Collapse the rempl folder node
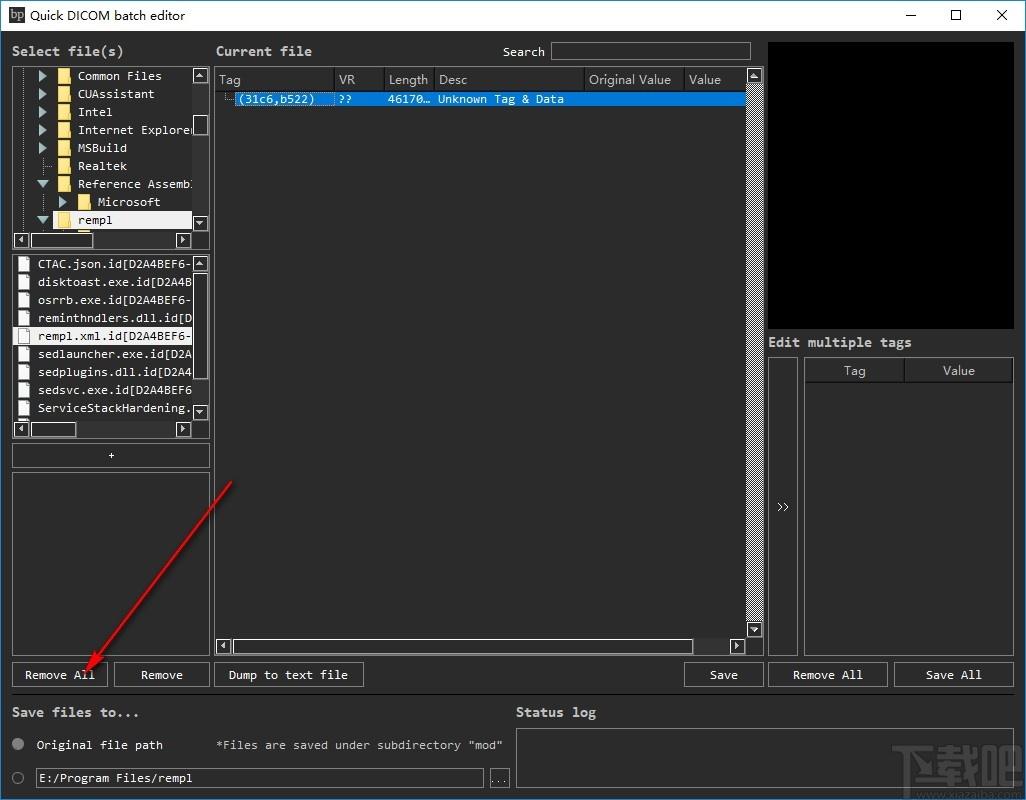This screenshot has height=800, width=1026. (x=43, y=220)
